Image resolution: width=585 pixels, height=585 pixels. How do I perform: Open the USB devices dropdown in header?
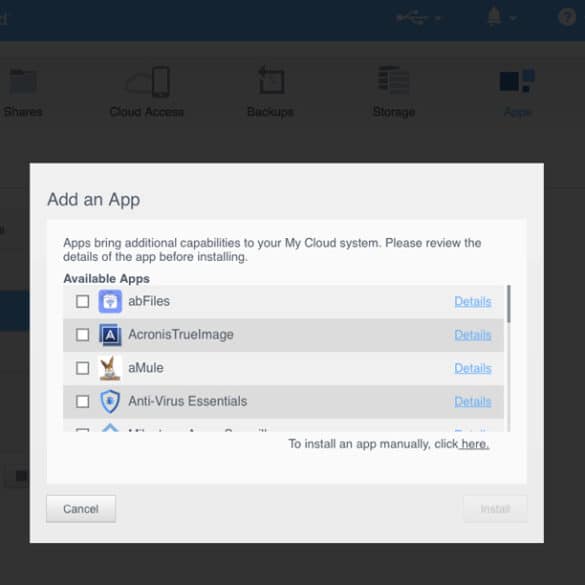coord(418,18)
